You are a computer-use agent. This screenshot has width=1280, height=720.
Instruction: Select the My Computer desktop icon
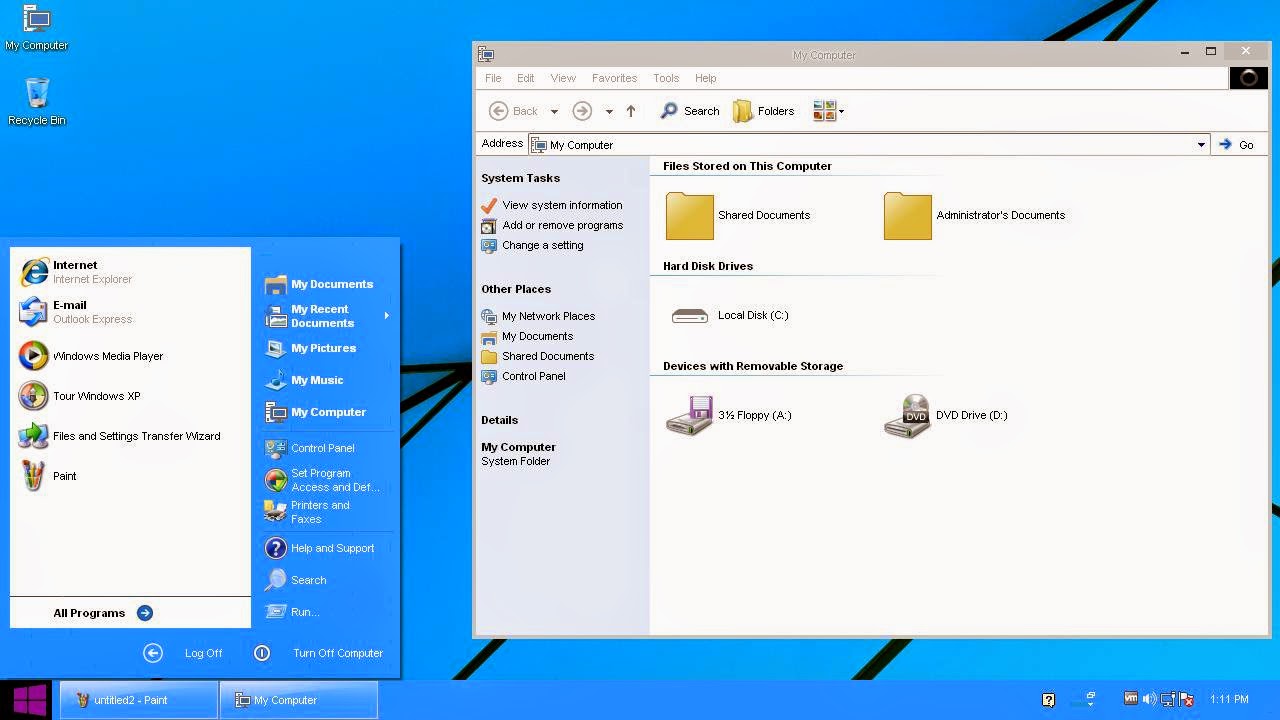point(37,28)
